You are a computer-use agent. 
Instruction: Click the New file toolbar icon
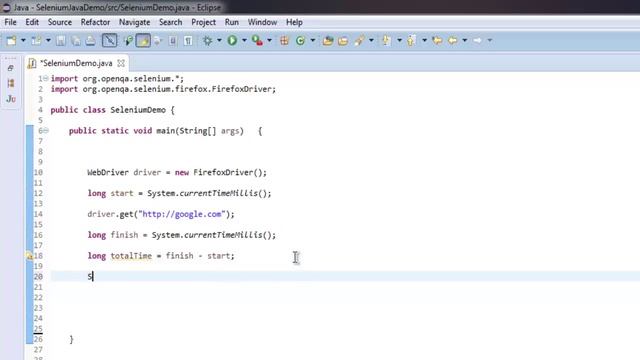pyautogui.click(x=11, y=40)
